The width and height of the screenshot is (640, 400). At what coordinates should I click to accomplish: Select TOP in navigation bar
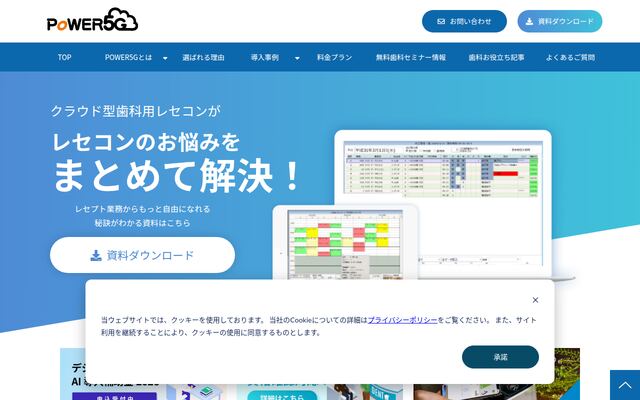(64, 57)
